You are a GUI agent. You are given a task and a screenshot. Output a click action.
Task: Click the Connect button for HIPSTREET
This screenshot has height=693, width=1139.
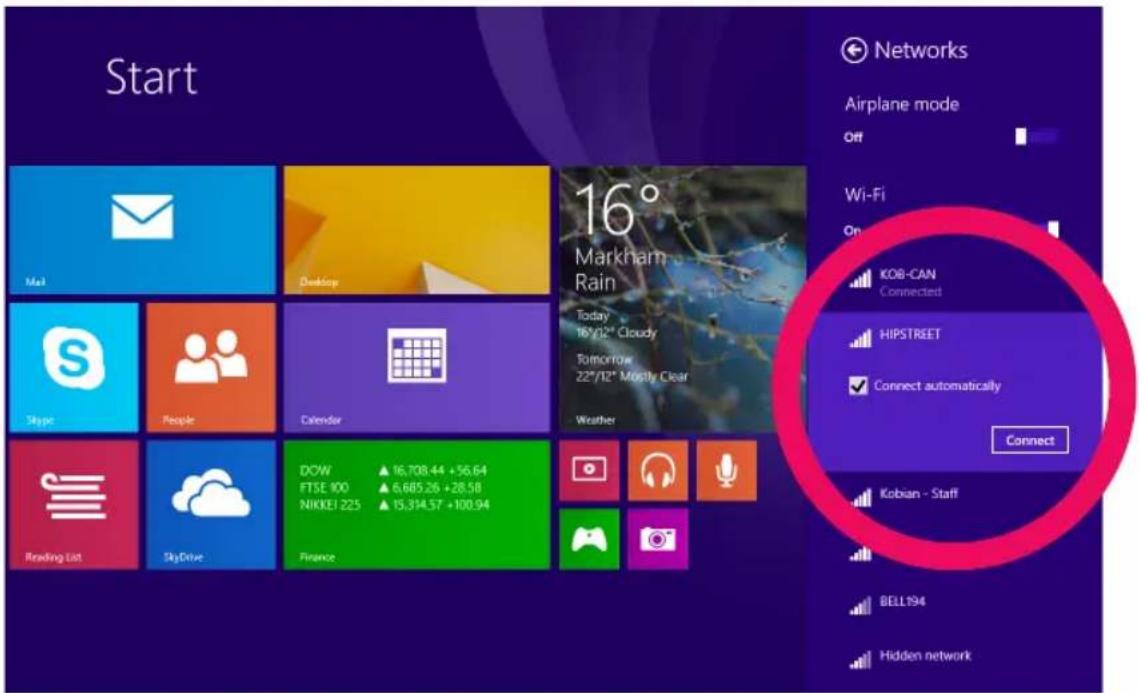tap(1029, 440)
